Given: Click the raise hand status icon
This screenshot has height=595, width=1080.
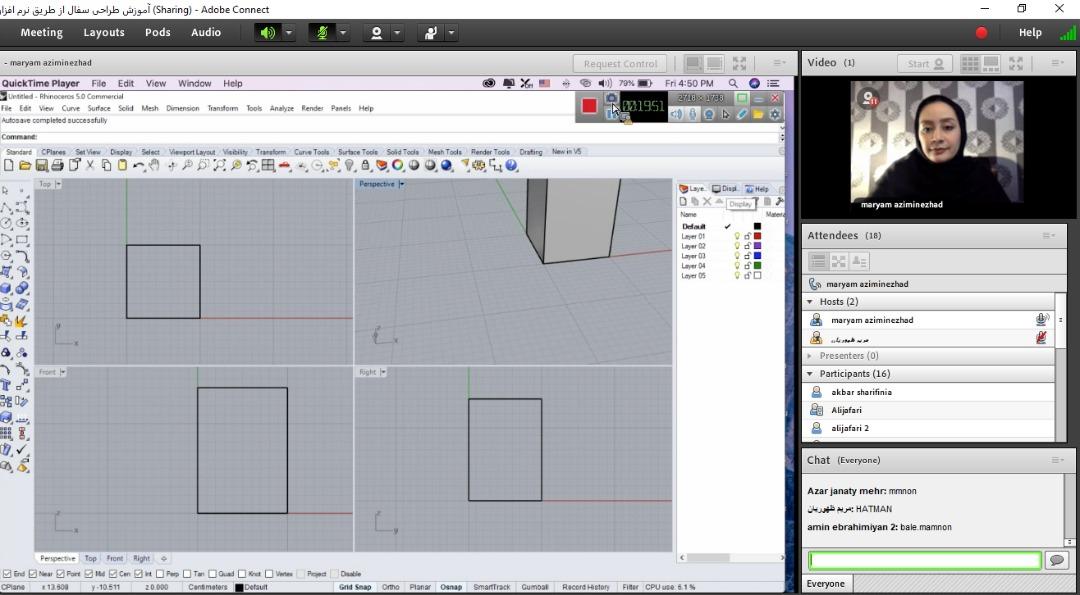Looking at the screenshot, I should click(x=431, y=33).
